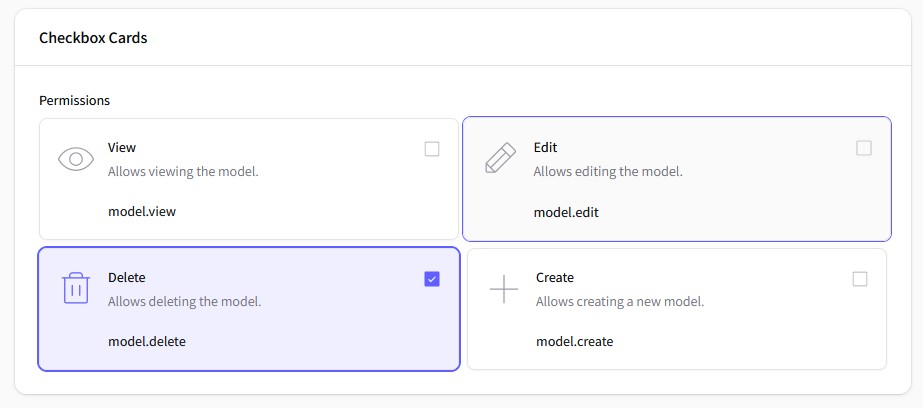Image resolution: width=923 pixels, height=408 pixels.
Task: Select the Edit title text
Action: click(x=545, y=147)
